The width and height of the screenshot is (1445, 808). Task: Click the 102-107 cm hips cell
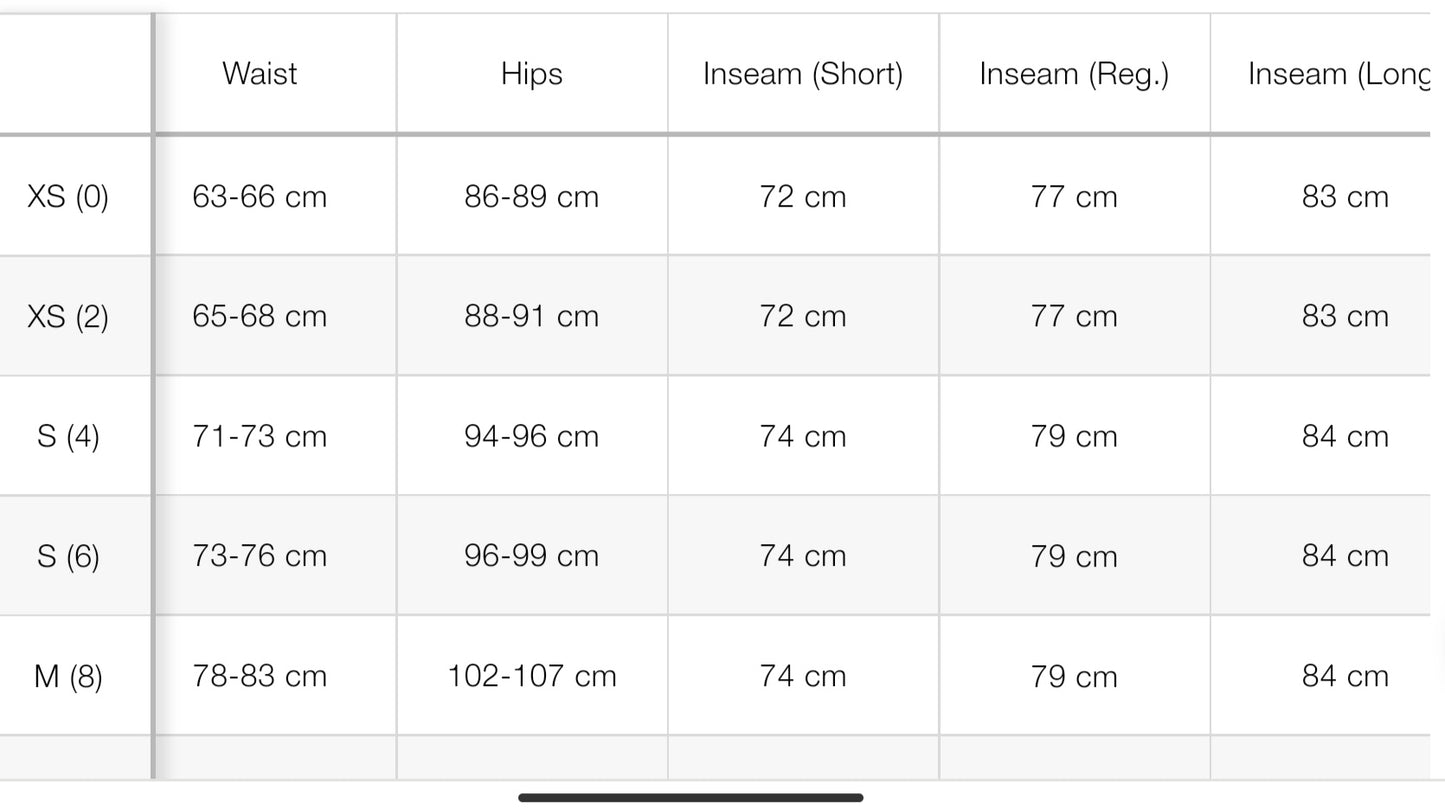point(532,676)
